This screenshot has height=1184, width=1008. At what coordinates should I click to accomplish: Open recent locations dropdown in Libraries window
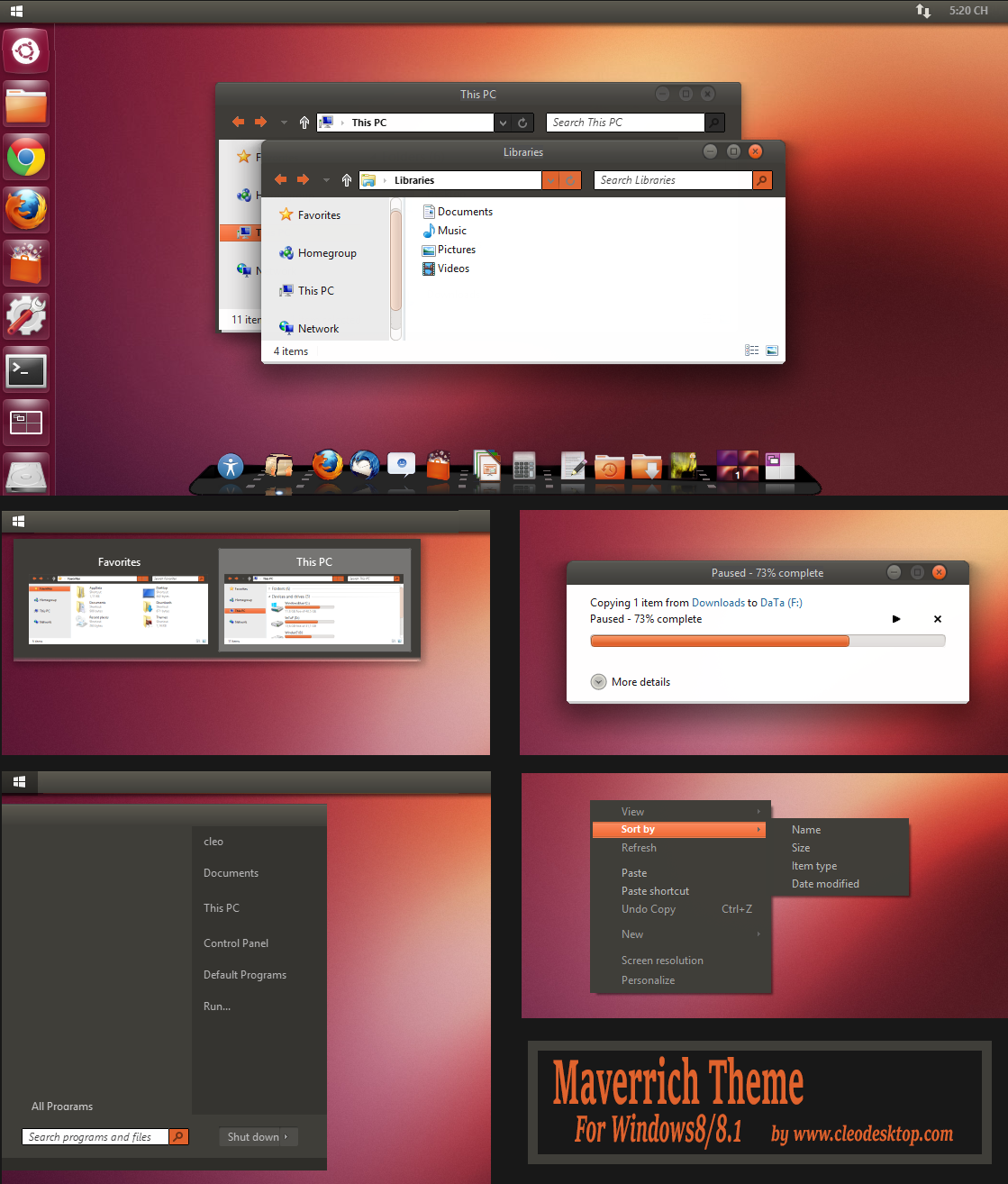pos(326,180)
